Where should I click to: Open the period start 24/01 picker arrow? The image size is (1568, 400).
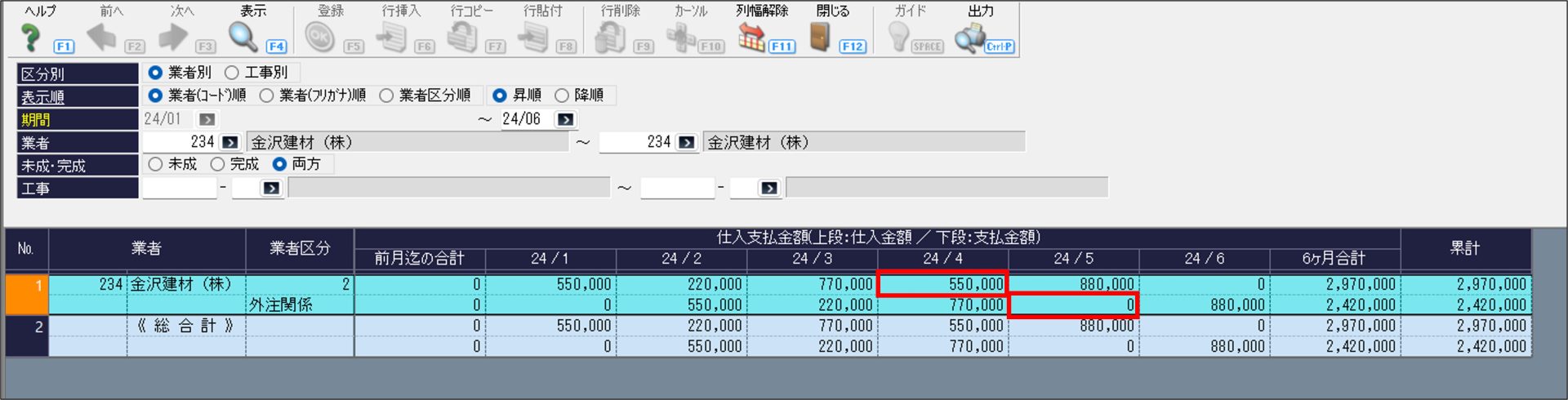pos(207,119)
